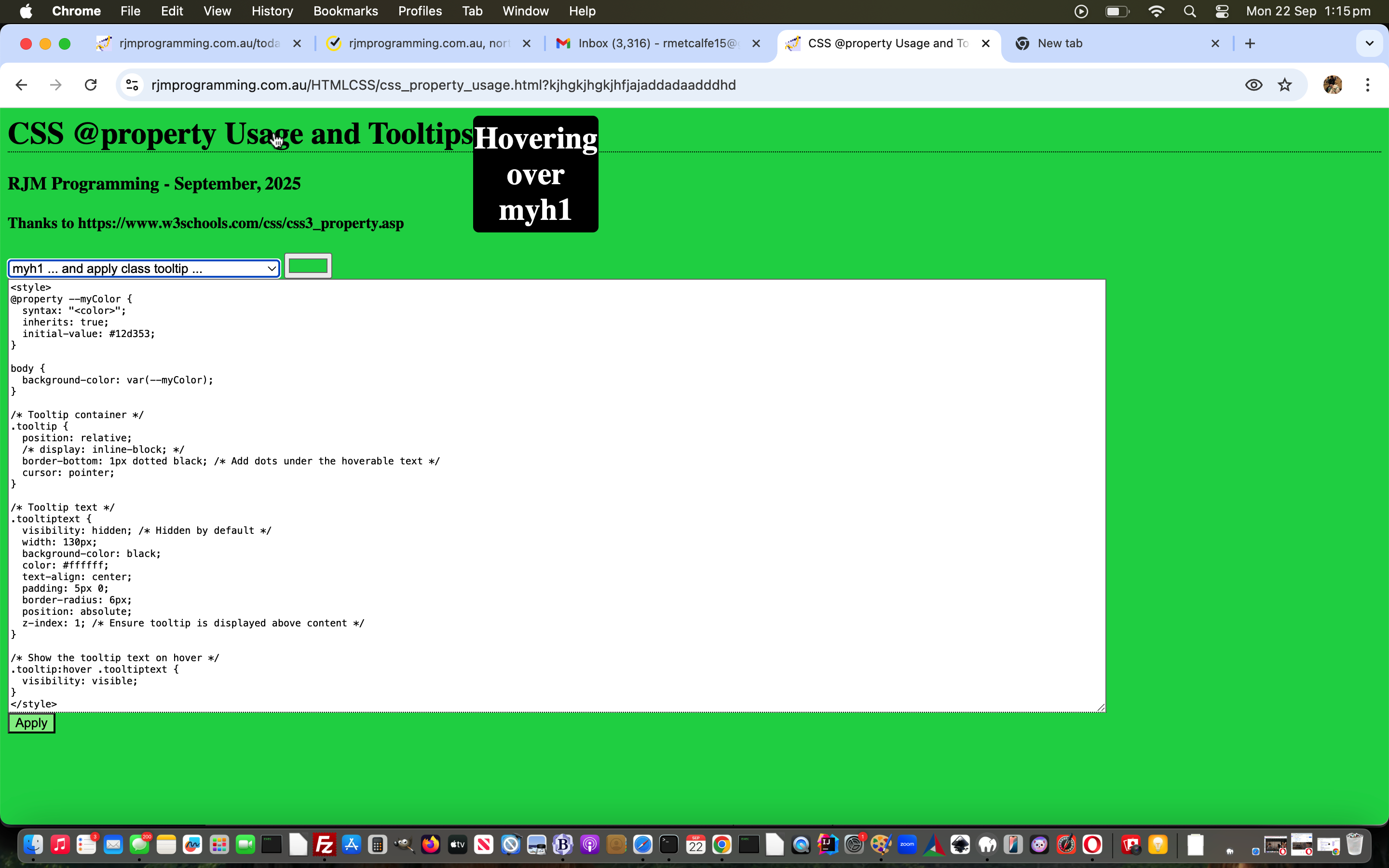This screenshot has width=1389, height=868.
Task: Click the profile avatar icon
Action: click(x=1332, y=85)
